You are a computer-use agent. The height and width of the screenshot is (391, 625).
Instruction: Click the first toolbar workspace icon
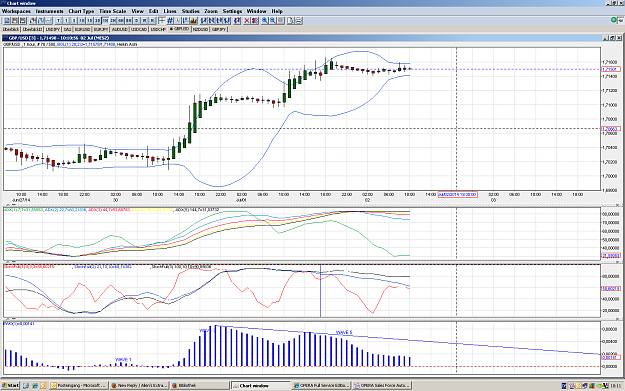pyautogui.click(x=7, y=20)
